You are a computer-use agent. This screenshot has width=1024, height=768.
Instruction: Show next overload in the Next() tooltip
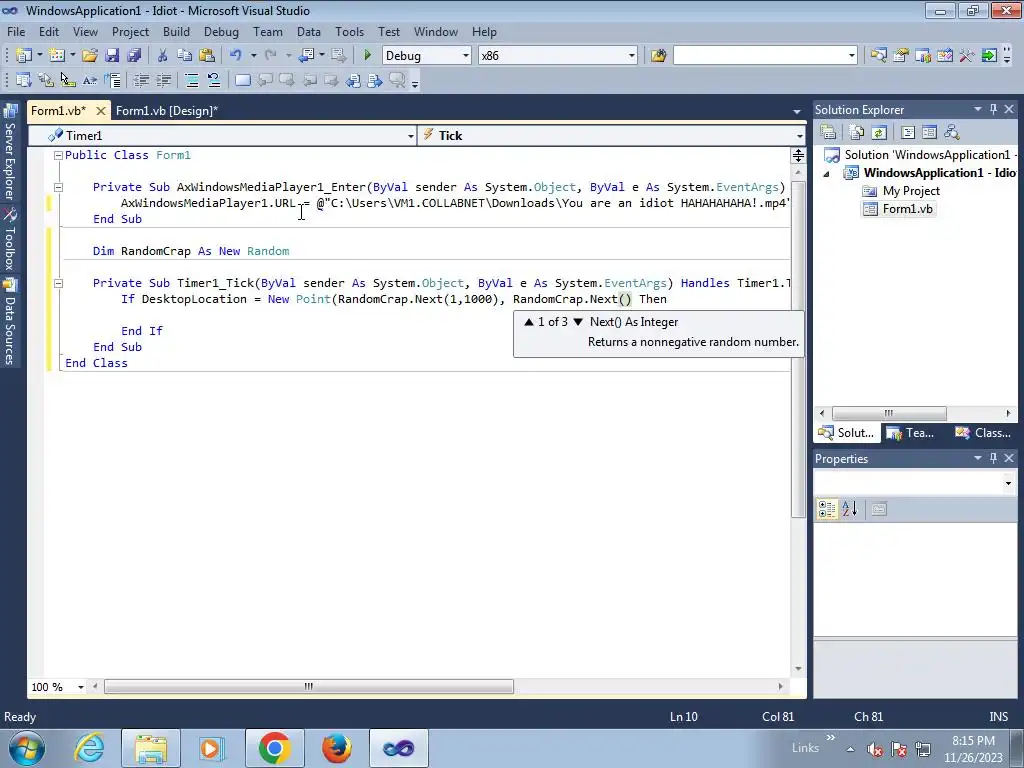coord(578,322)
